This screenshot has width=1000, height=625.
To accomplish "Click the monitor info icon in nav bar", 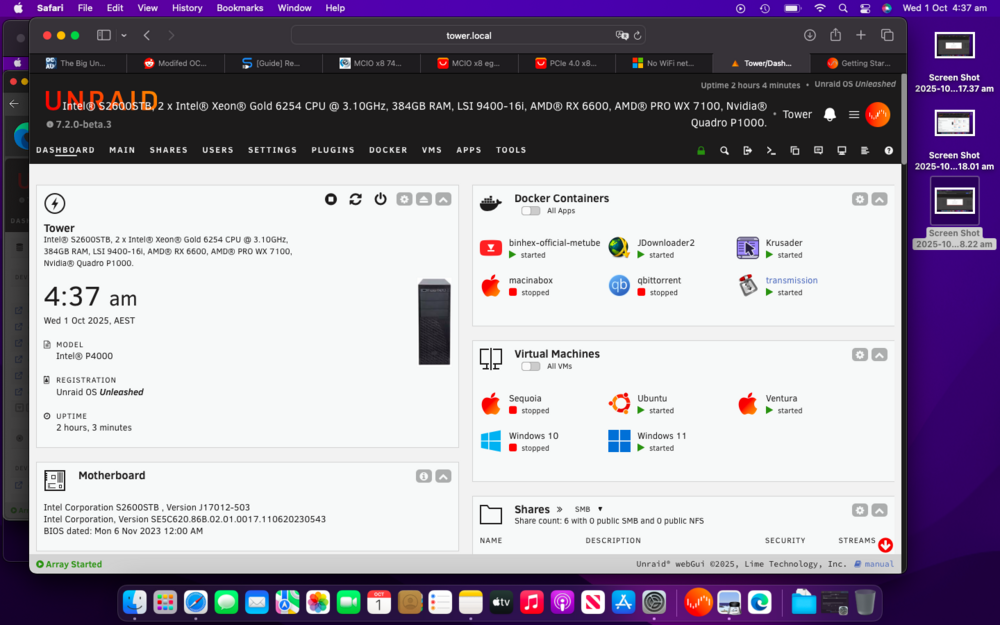I will pyautogui.click(x=842, y=151).
